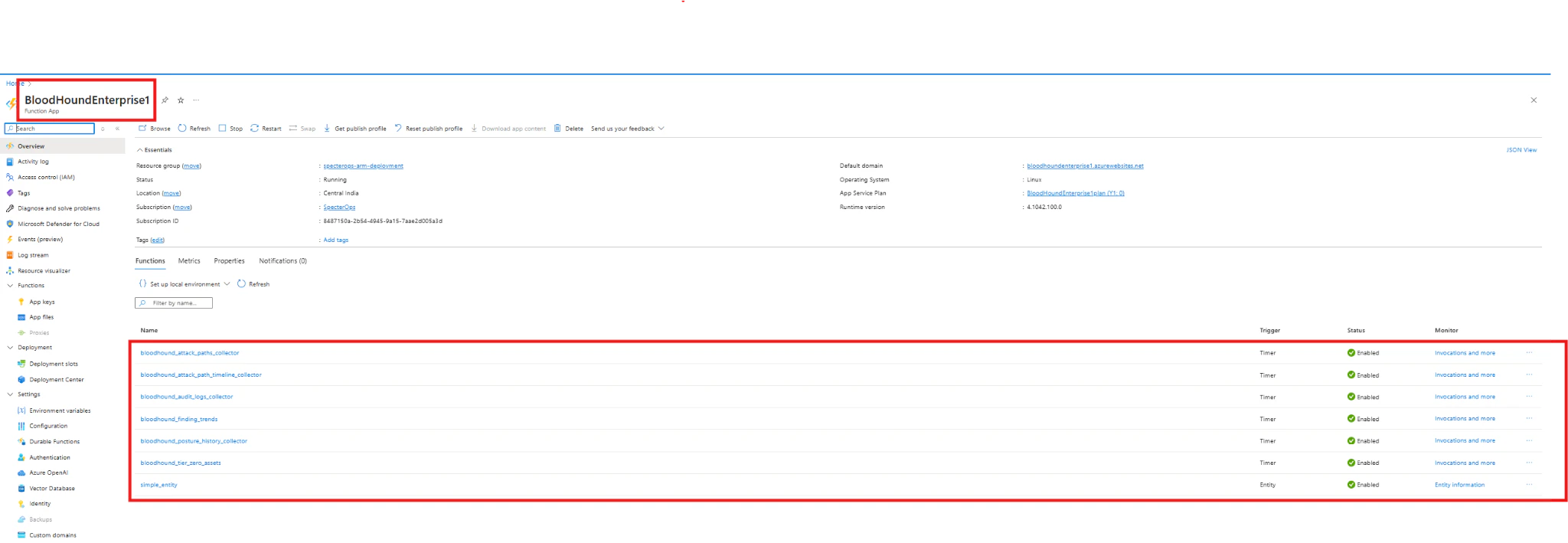Viewport: 1568px width, 543px height.
Task: Click the Browse toolbar icon
Action: pyautogui.click(x=142, y=129)
